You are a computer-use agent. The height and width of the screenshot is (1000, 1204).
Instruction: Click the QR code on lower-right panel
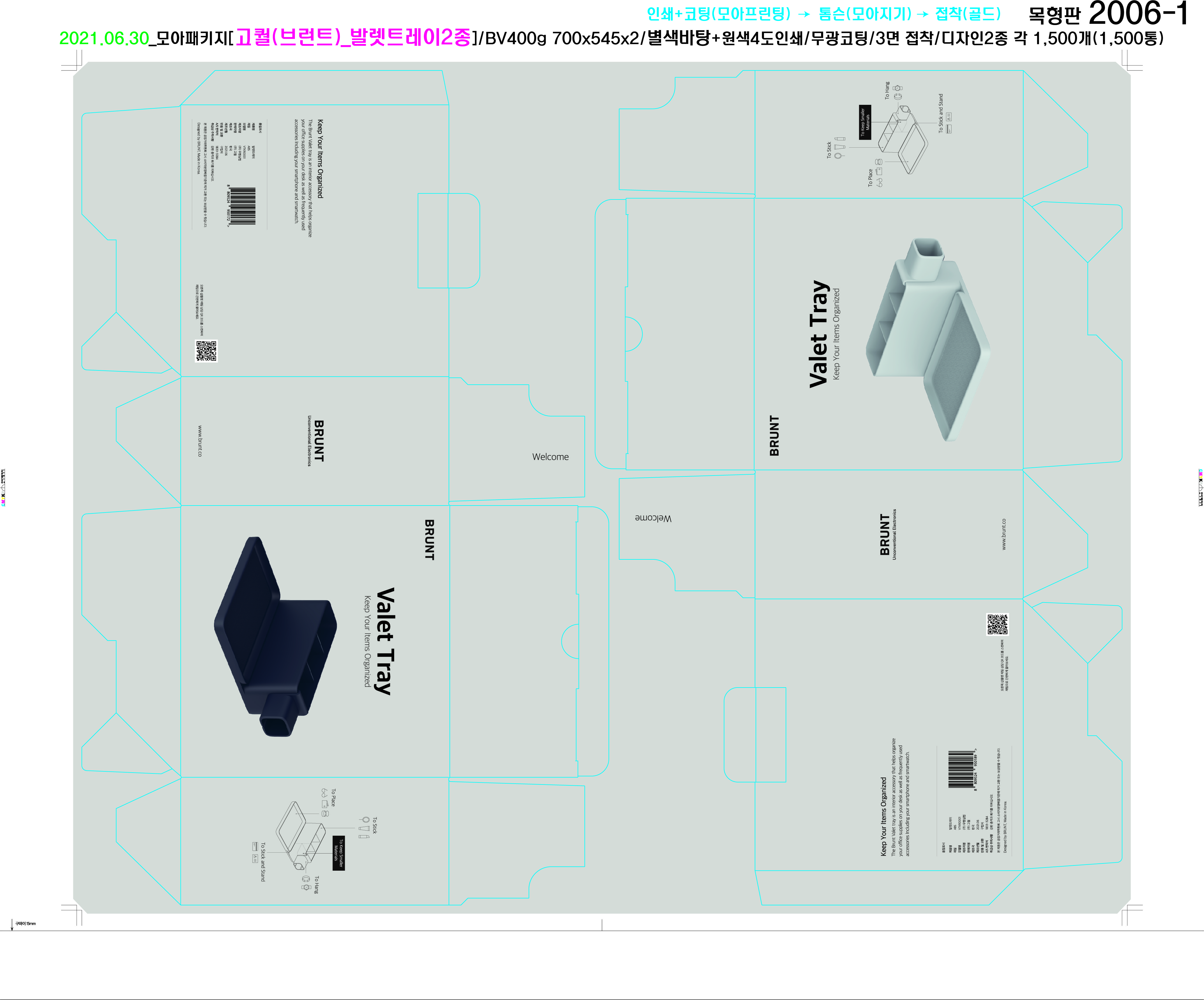click(997, 624)
